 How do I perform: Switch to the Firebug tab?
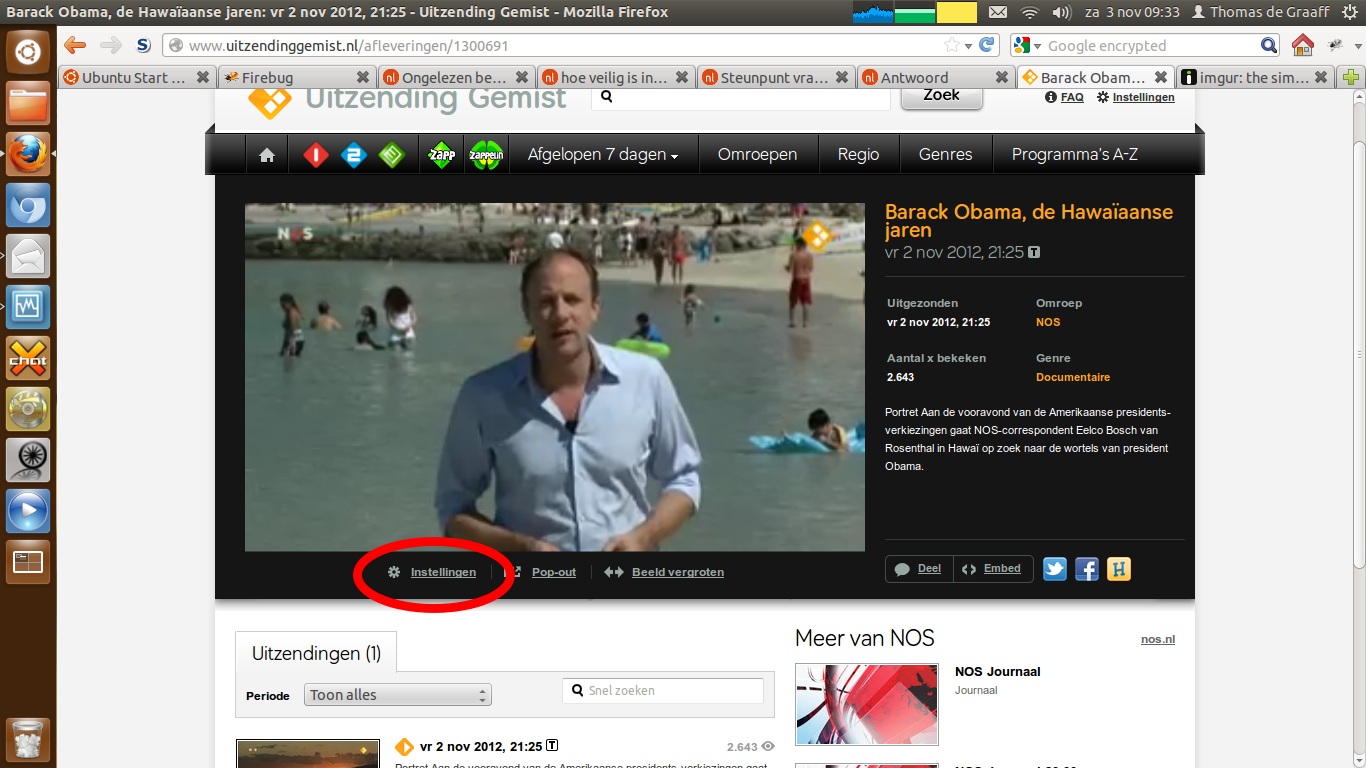tap(297, 77)
